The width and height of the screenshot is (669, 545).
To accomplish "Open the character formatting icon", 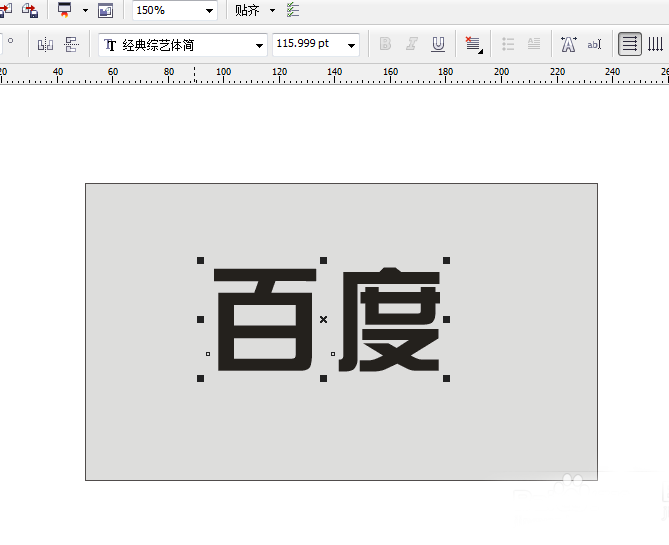I will coord(568,44).
